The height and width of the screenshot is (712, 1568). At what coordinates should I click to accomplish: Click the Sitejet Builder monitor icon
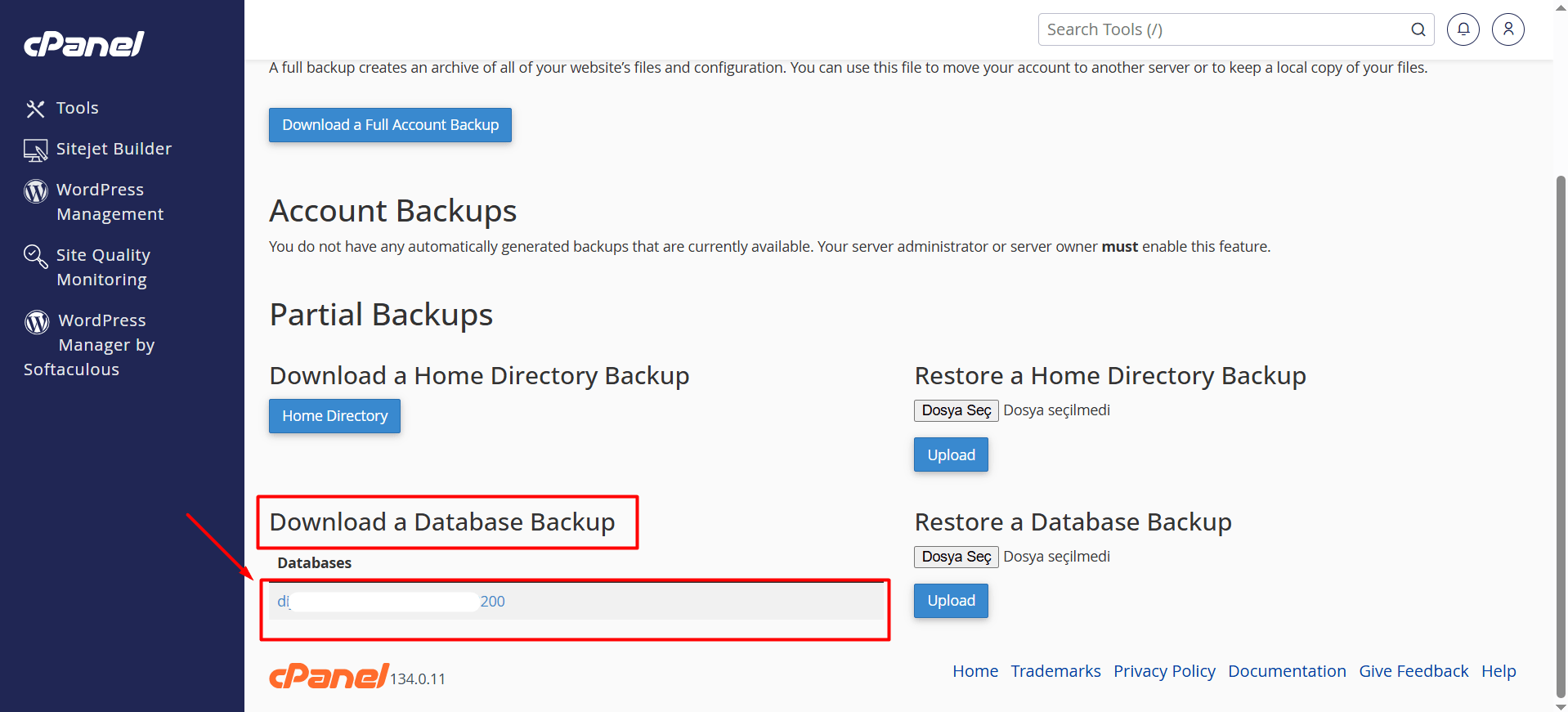pyautogui.click(x=35, y=150)
